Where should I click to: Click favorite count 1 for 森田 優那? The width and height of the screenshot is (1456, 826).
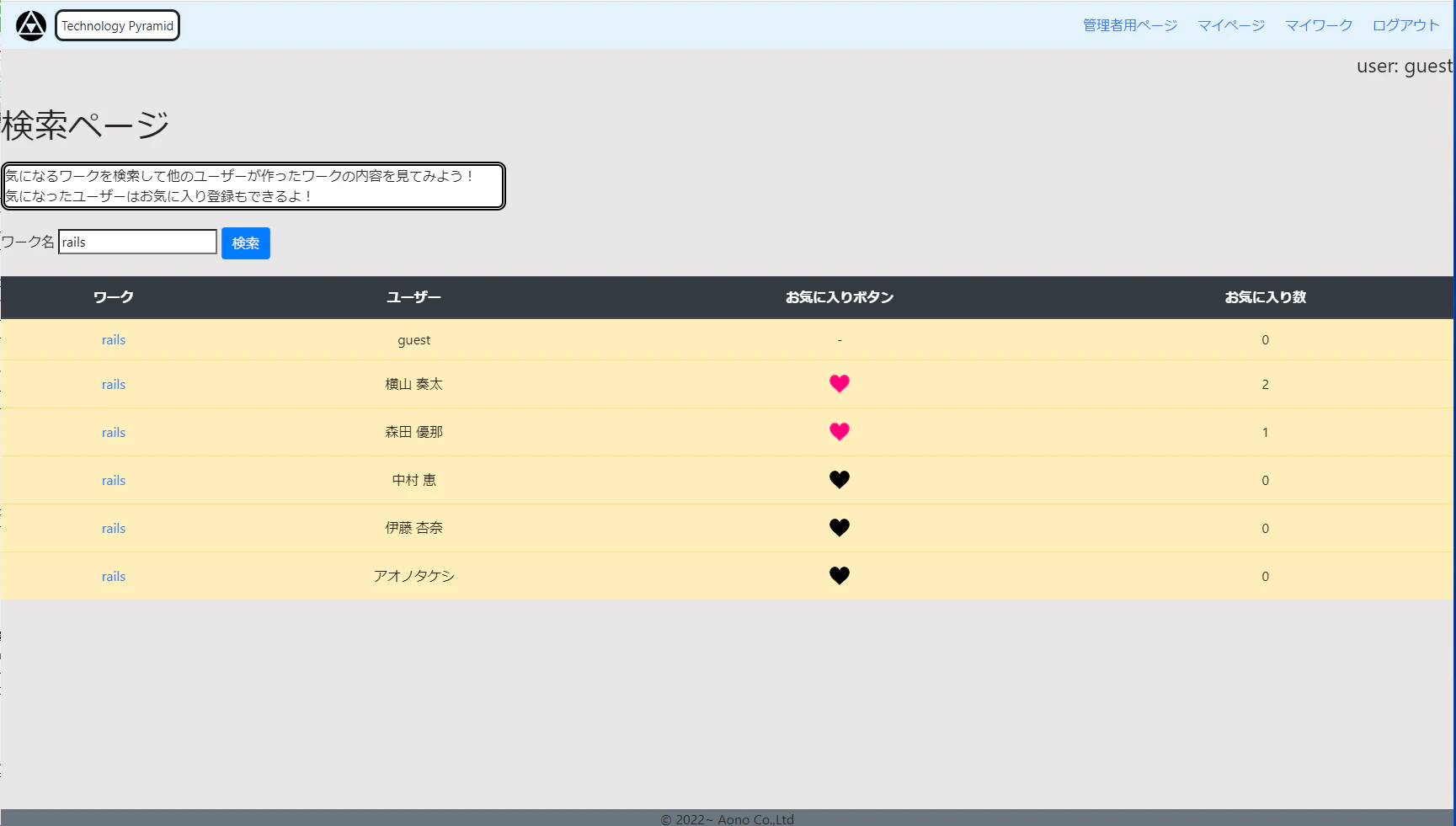(x=1265, y=433)
